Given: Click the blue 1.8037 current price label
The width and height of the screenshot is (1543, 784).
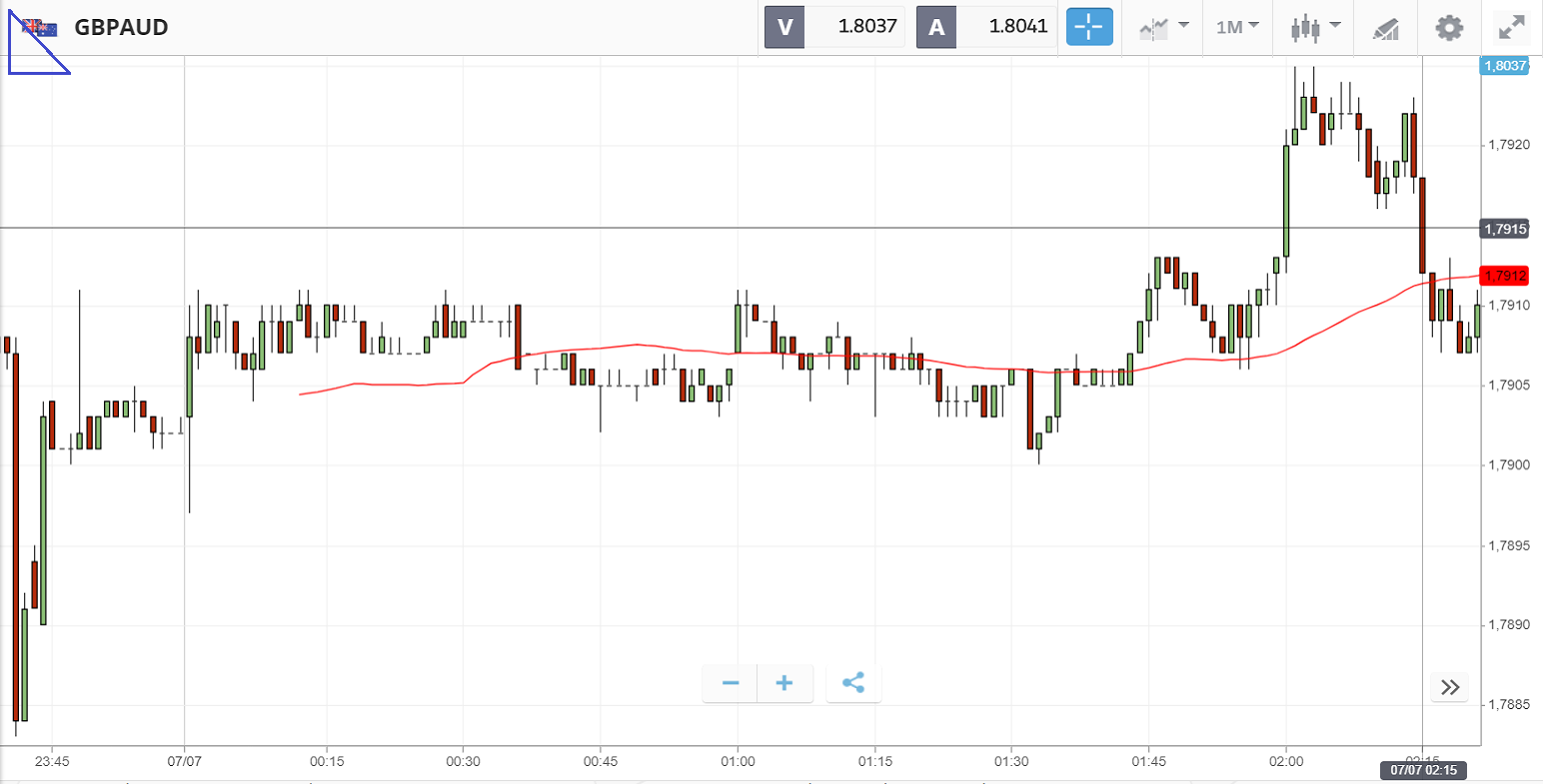Looking at the screenshot, I should pos(1504,66).
